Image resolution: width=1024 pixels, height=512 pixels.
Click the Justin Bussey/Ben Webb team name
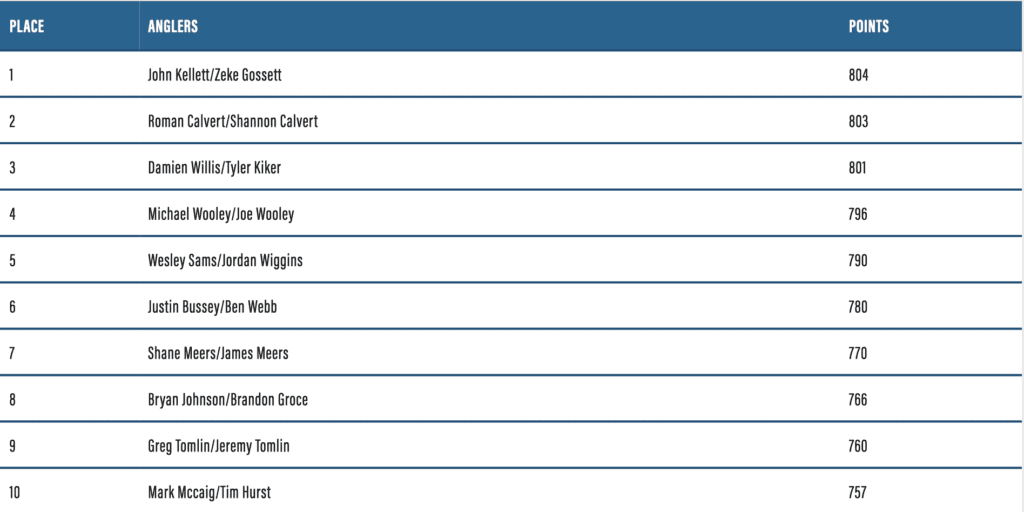tap(212, 307)
